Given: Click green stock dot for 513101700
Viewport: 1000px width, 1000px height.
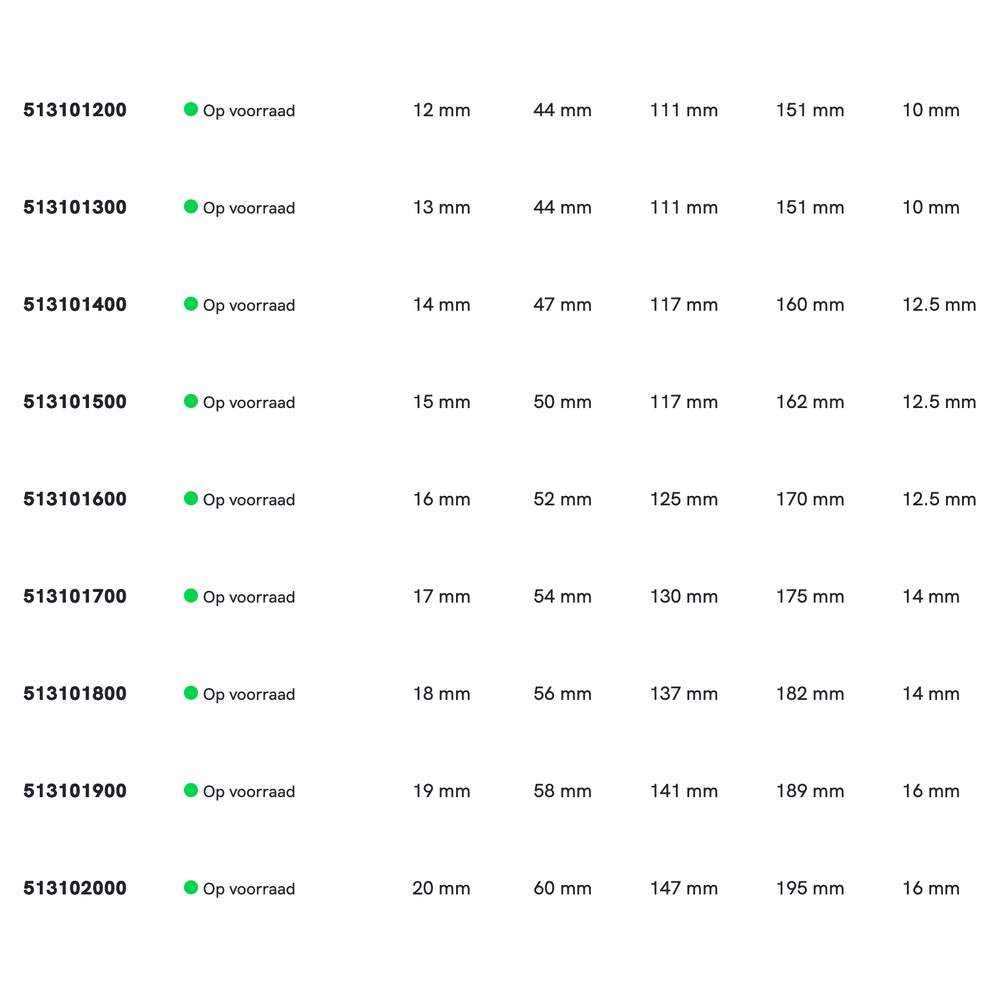Looking at the screenshot, I should [191, 595].
